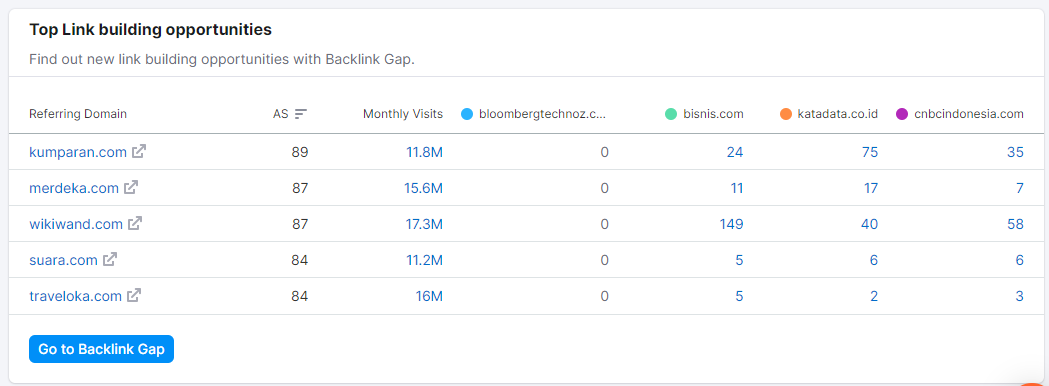Select the Referring Domain column header
Image resolution: width=1049 pixels, height=386 pixels.
pyautogui.click(x=78, y=114)
